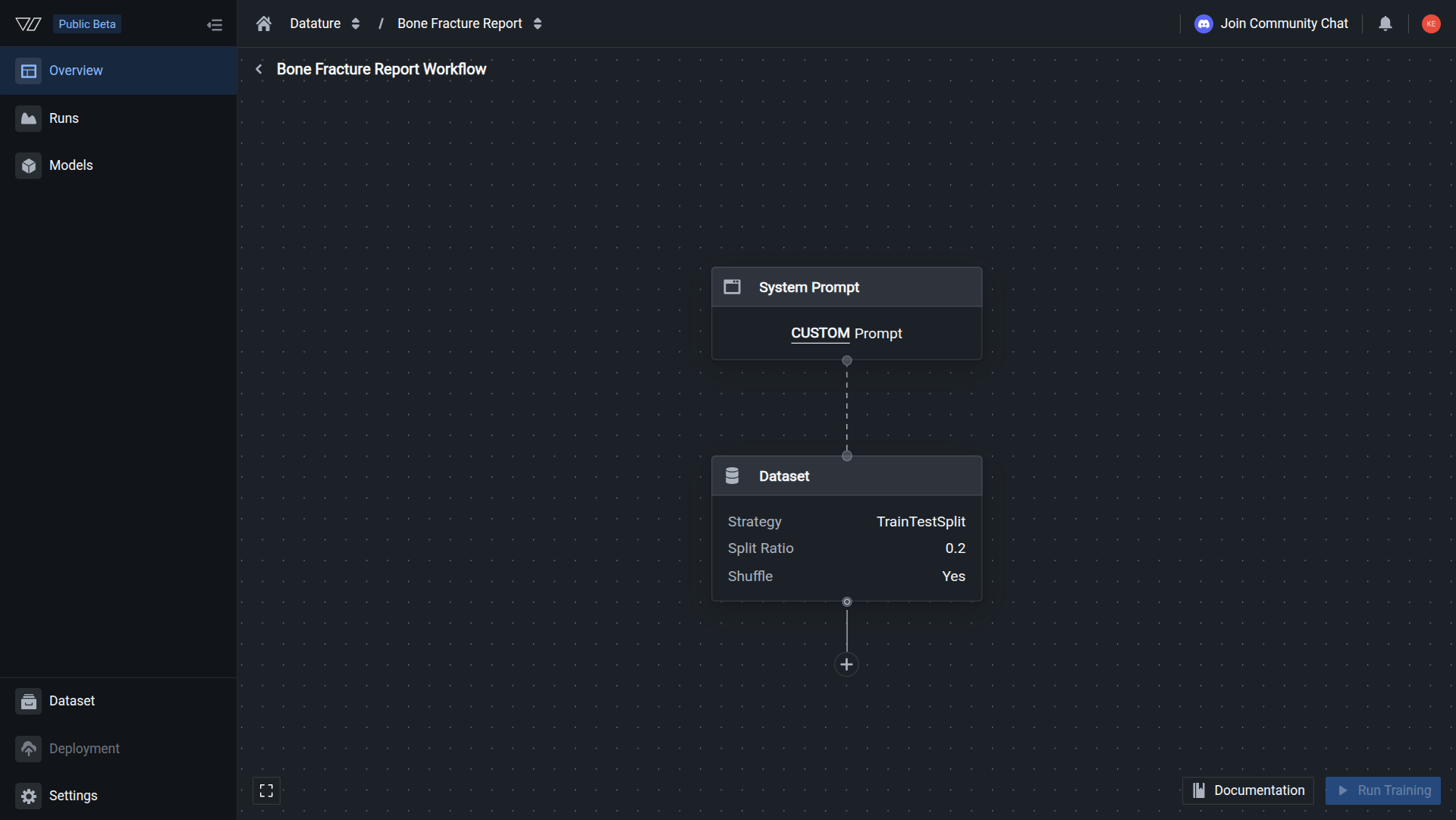Click the TrainTestSplit strategy value

(x=921, y=522)
